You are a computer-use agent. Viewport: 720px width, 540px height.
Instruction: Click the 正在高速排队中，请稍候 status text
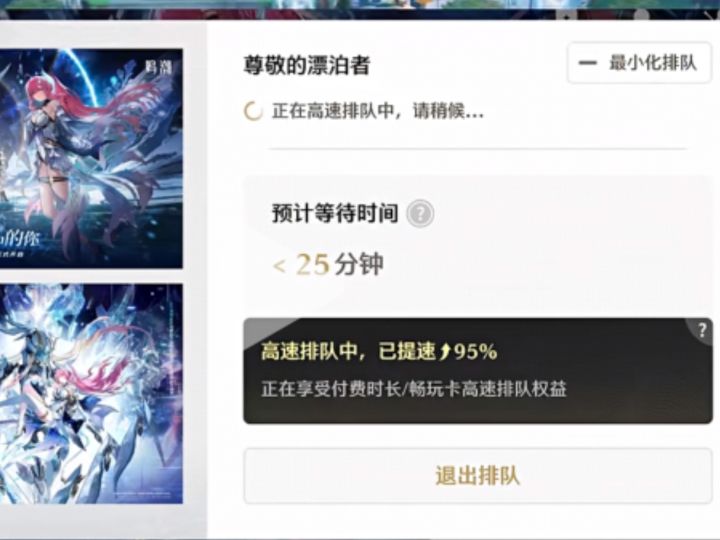(x=378, y=111)
